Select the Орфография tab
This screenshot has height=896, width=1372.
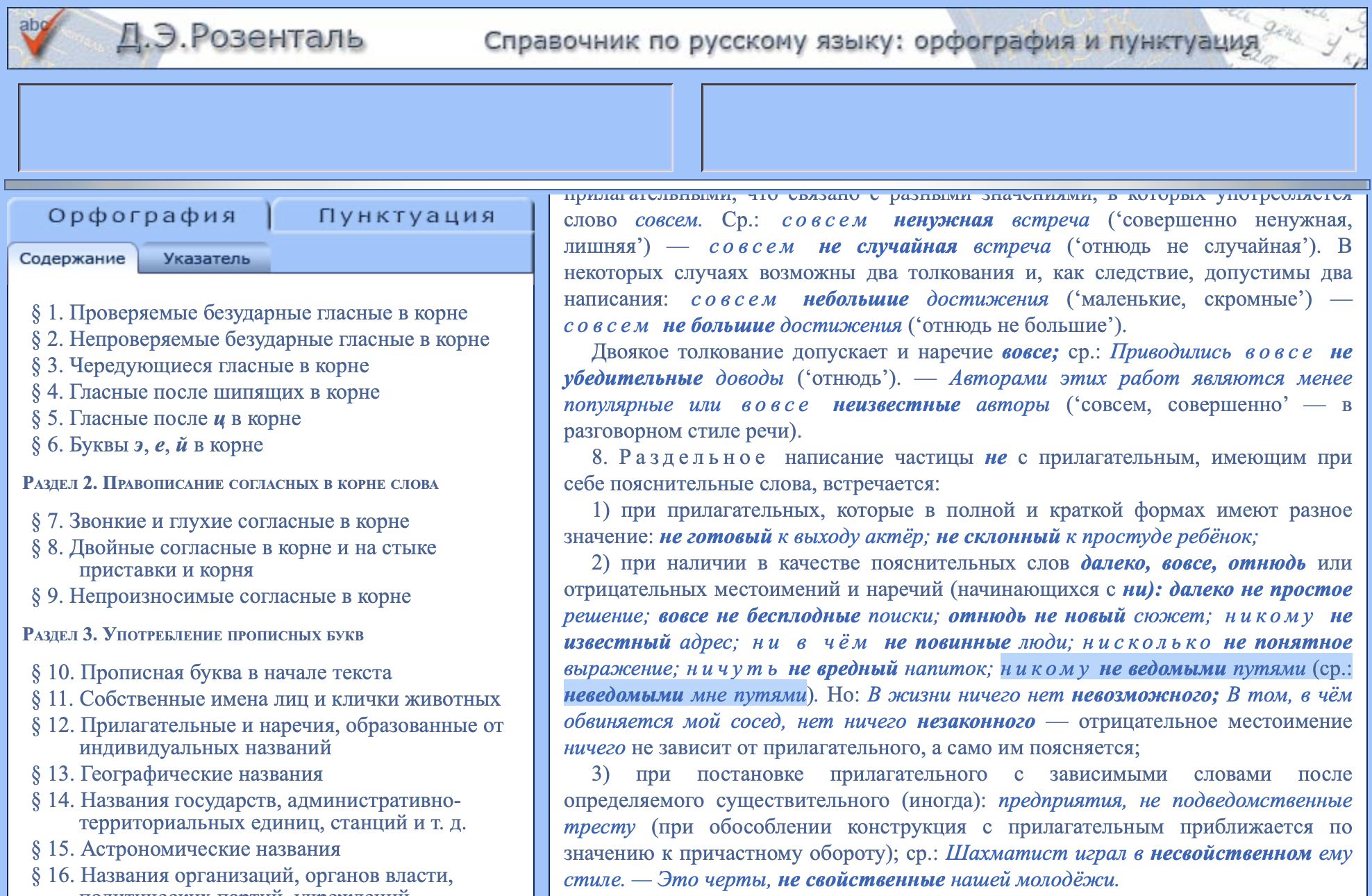142,216
